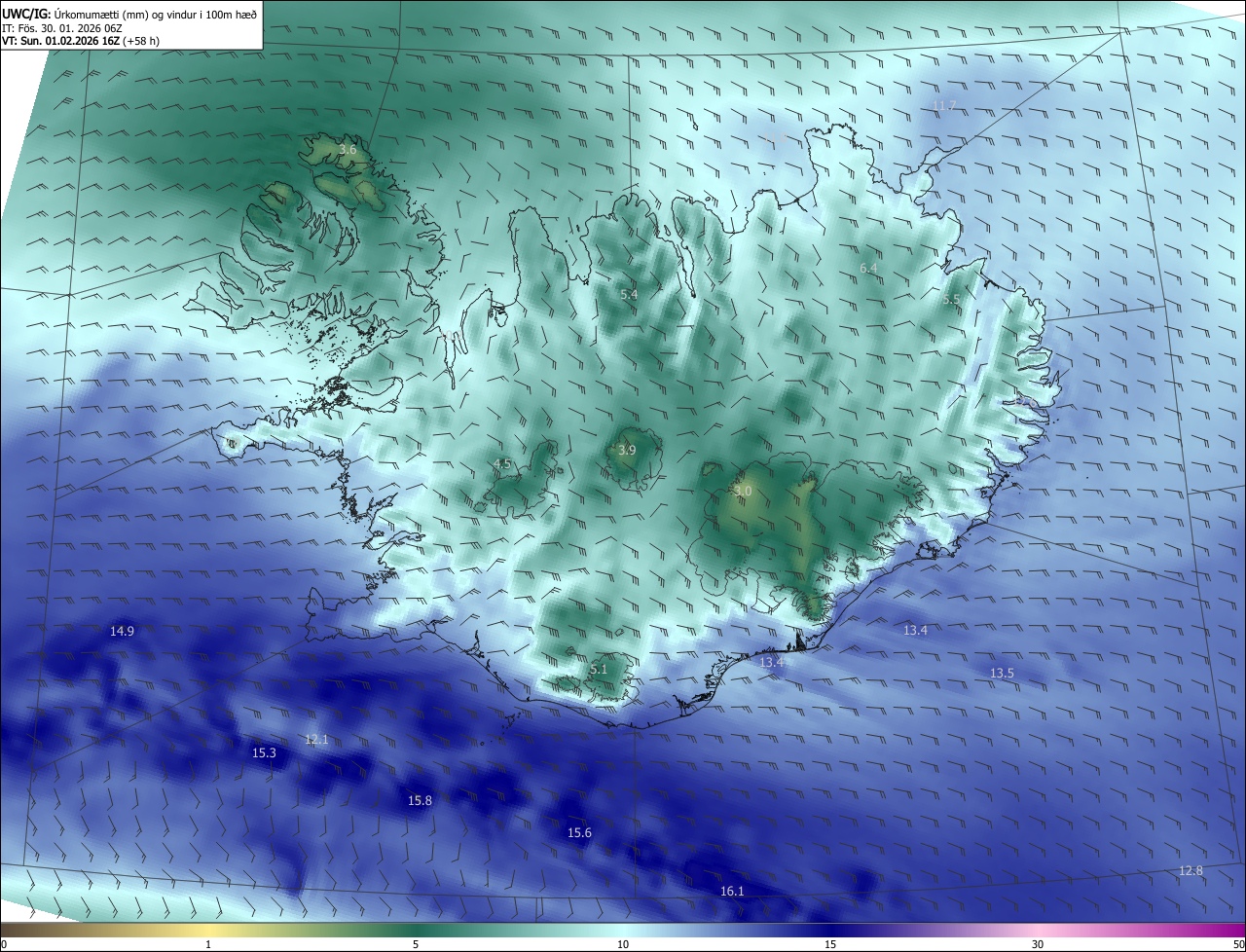Select the 15 tick on the color scale
The width and height of the screenshot is (1246, 952).
tap(830, 944)
